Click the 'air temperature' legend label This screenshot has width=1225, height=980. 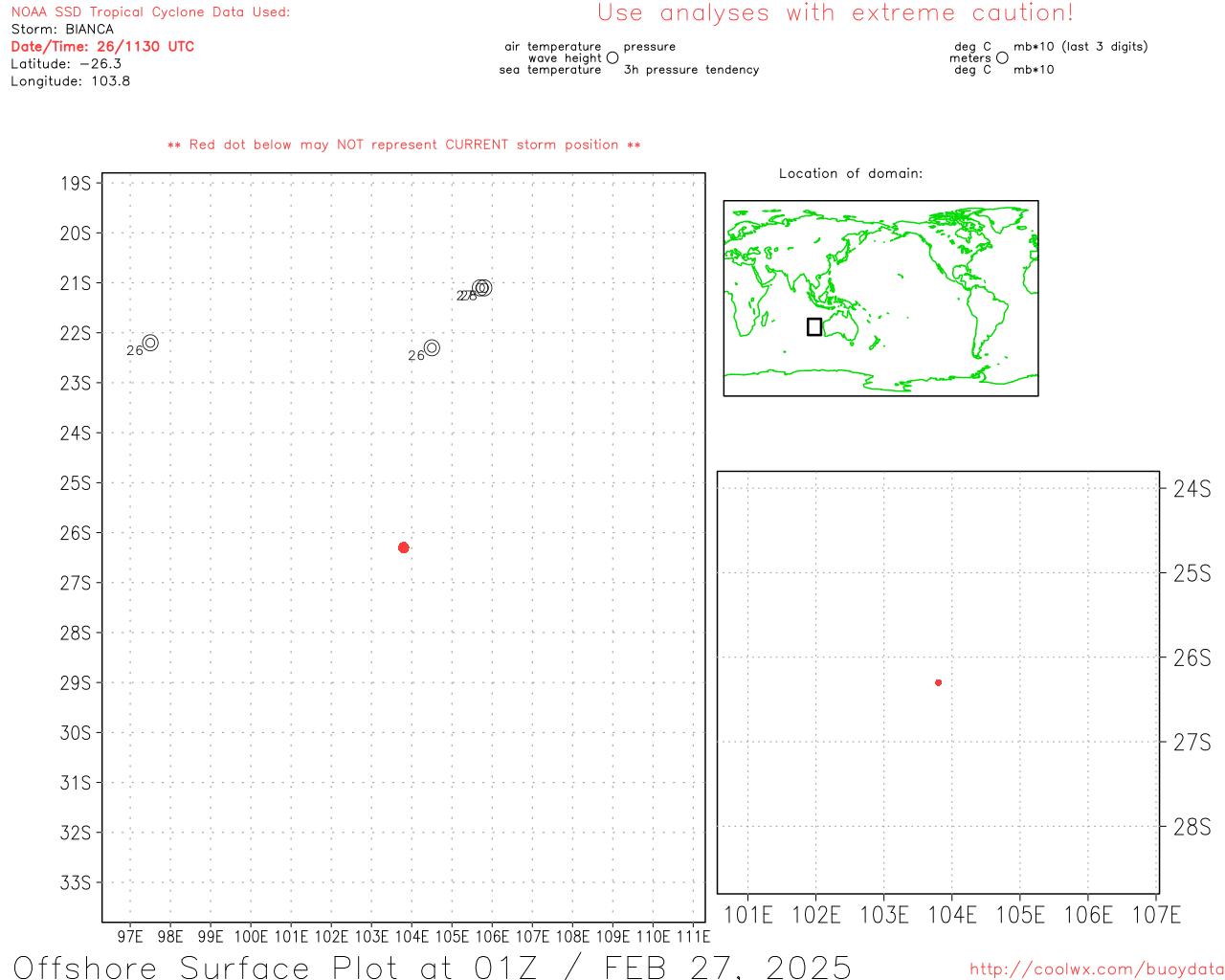pos(553,46)
